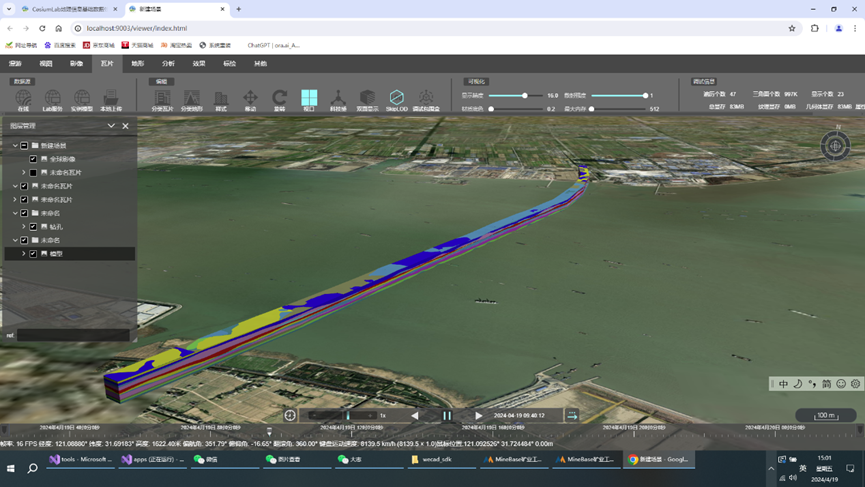Collapse the 新建场景 tree node

tap(15, 146)
